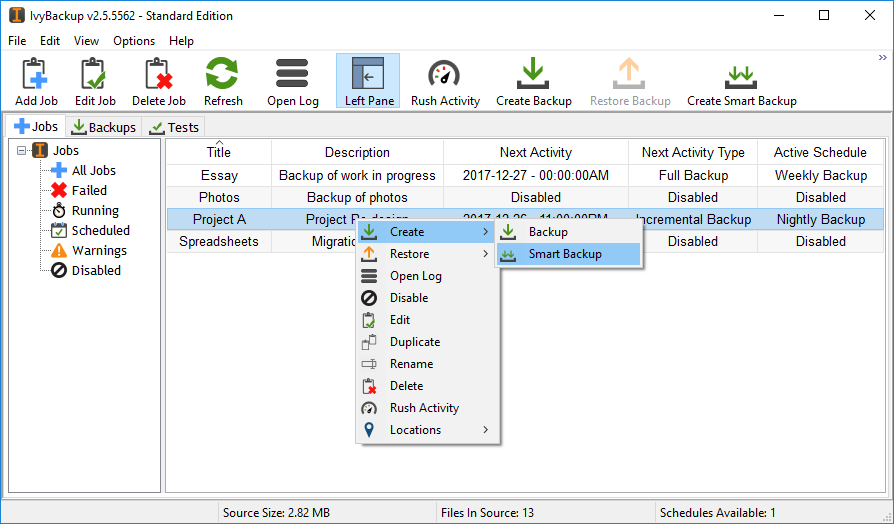This screenshot has height=524, width=894.
Task: Click the 'Full Backup' activity type cell
Action: pos(693,175)
